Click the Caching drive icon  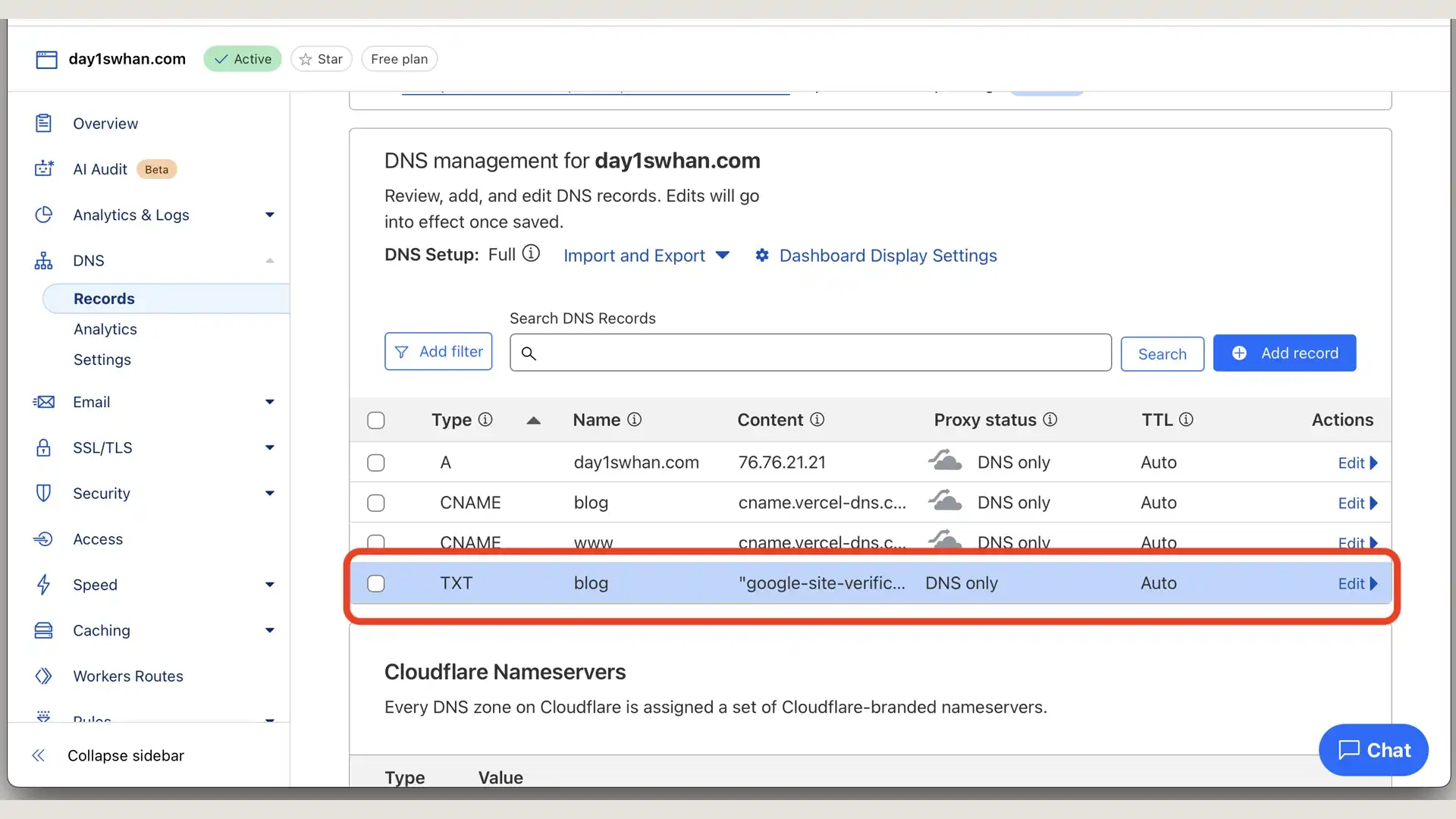[44, 630]
